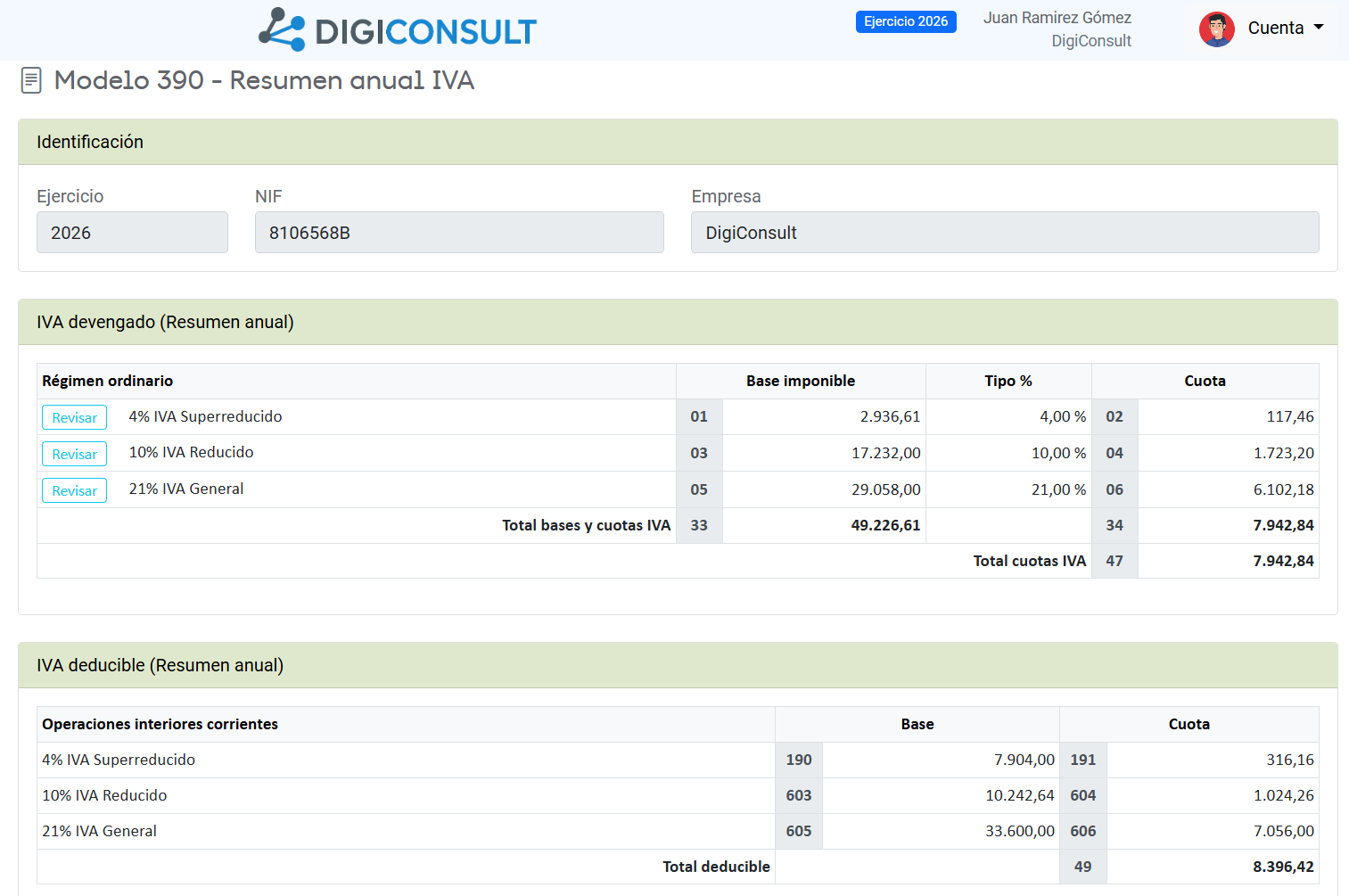This screenshot has width=1349, height=896.
Task: Click the Total bases y cuotas IVA label
Action: pyautogui.click(x=586, y=525)
